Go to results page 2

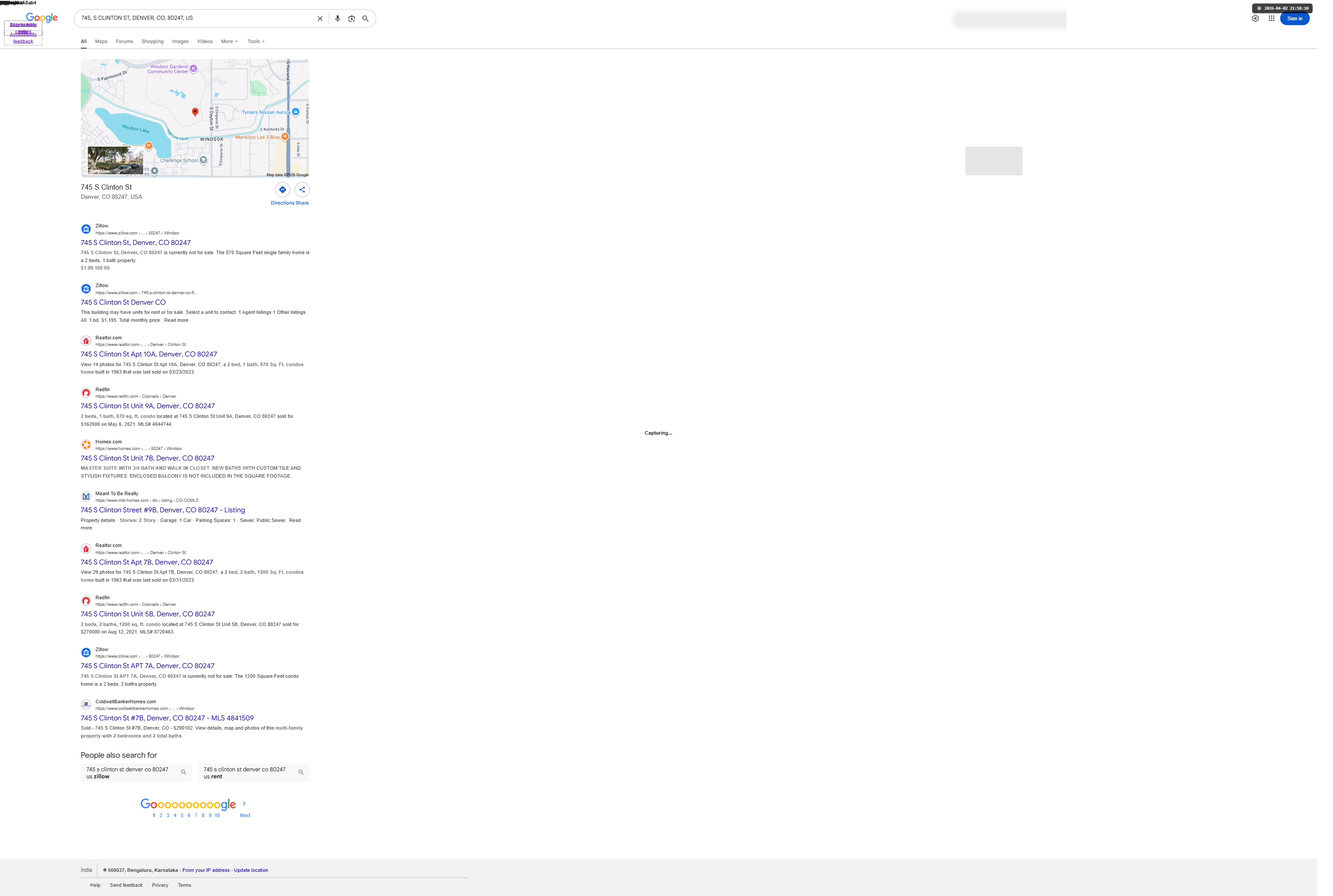pyautogui.click(x=161, y=816)
